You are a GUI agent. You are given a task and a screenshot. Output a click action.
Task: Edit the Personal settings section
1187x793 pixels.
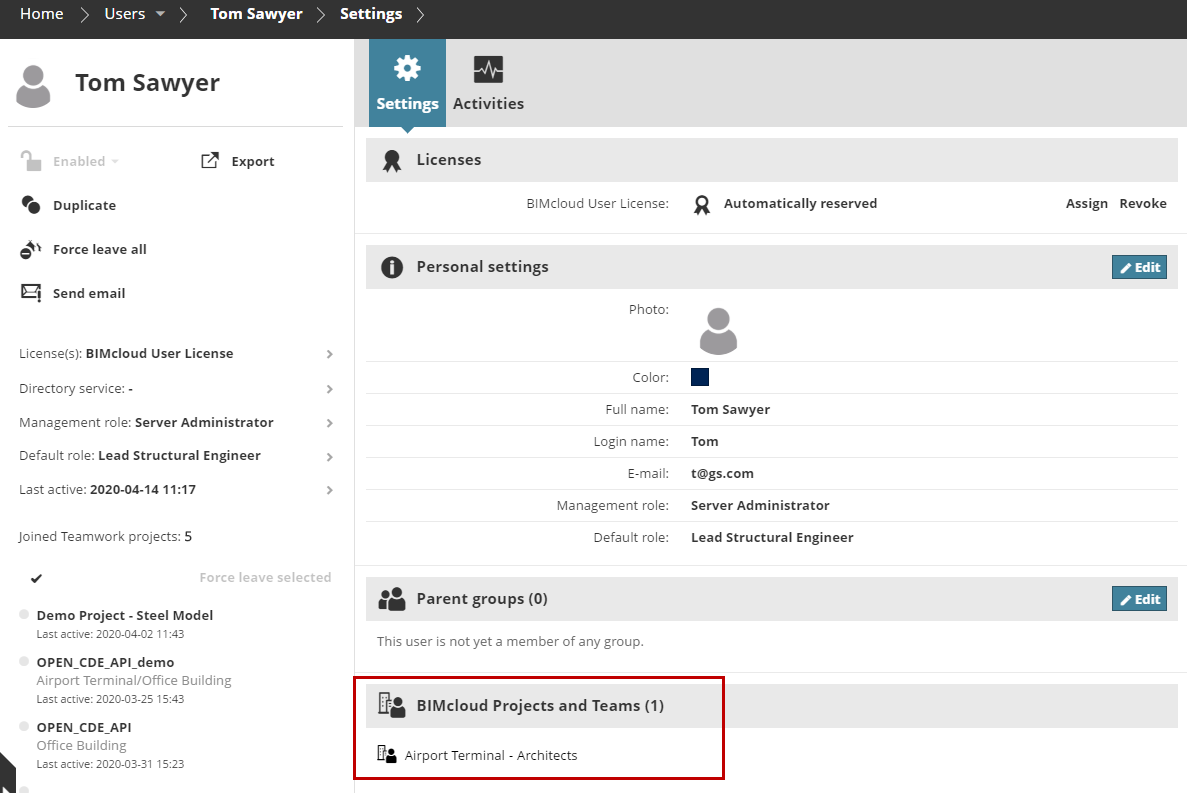[x=1139, y=267]
